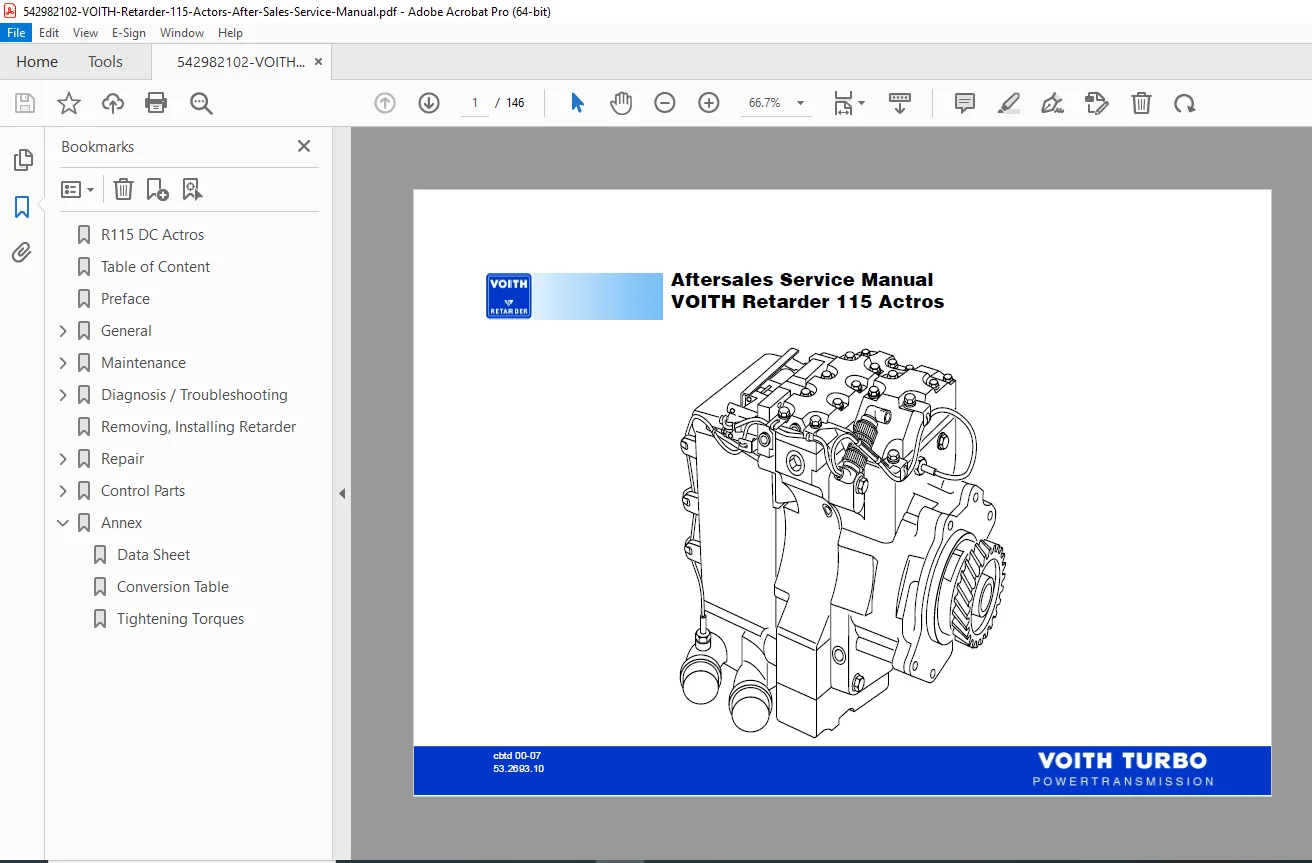1312x863 pixels.
Task: Close the Bookmarks panel
Action: (304, 146)
